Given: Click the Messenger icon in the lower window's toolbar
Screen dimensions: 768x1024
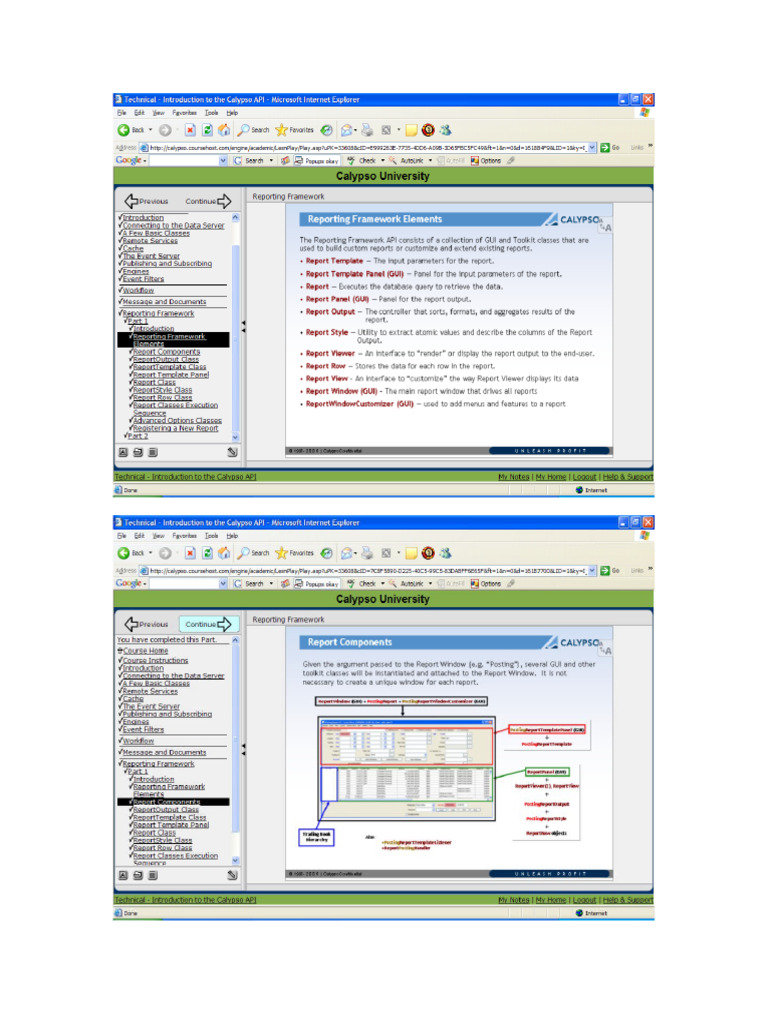Looking at the screenshot, I should tap(445, 553).
